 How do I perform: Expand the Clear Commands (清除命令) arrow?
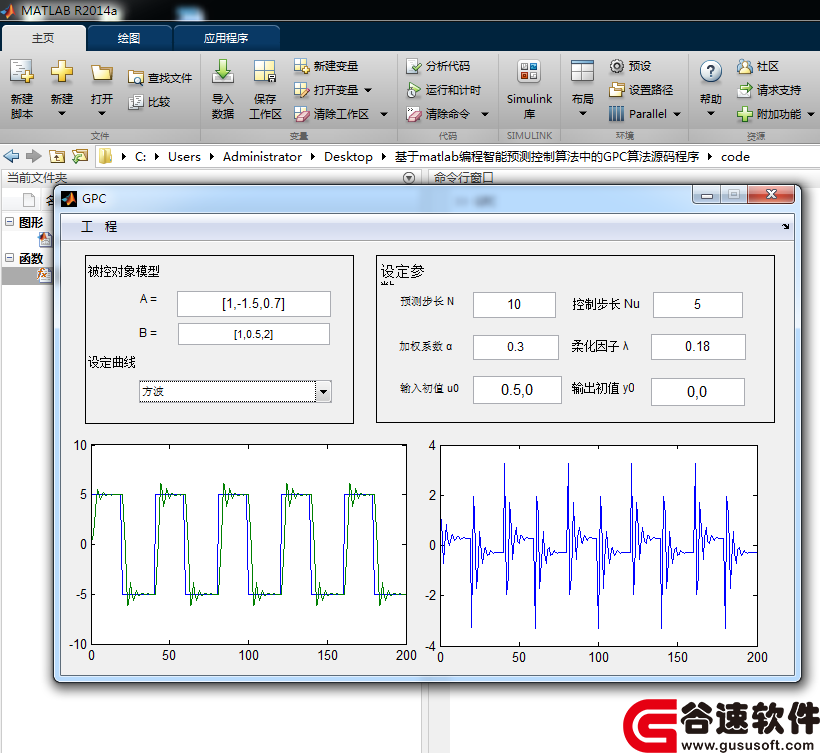point(485,114)
